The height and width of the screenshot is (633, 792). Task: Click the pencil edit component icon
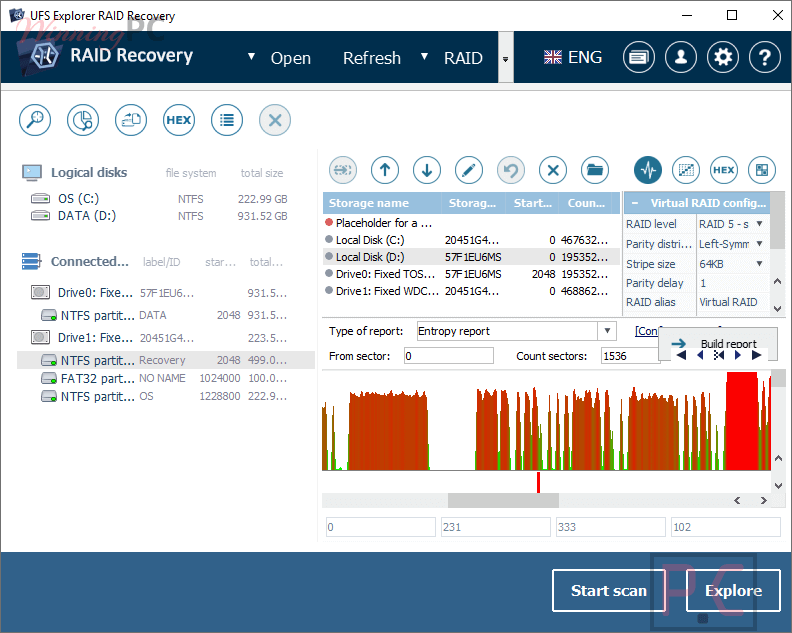click(x=469, y=170)
